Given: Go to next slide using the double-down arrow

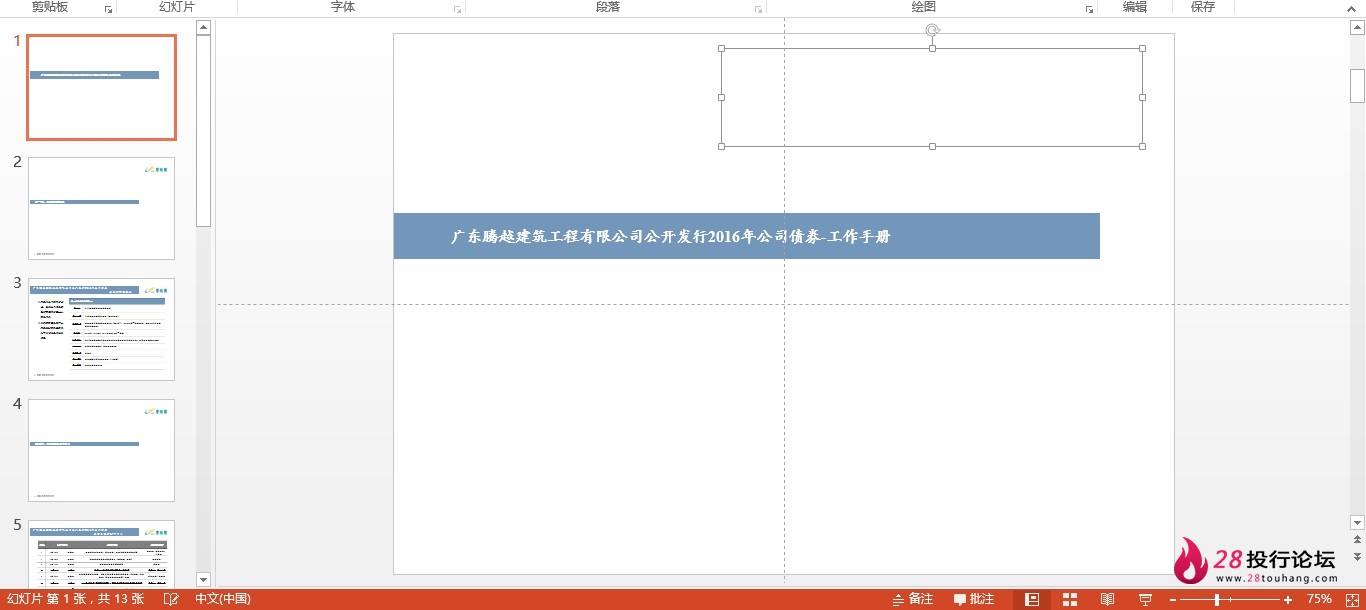Looking at the screenshot, I should tap(1357, 557).
